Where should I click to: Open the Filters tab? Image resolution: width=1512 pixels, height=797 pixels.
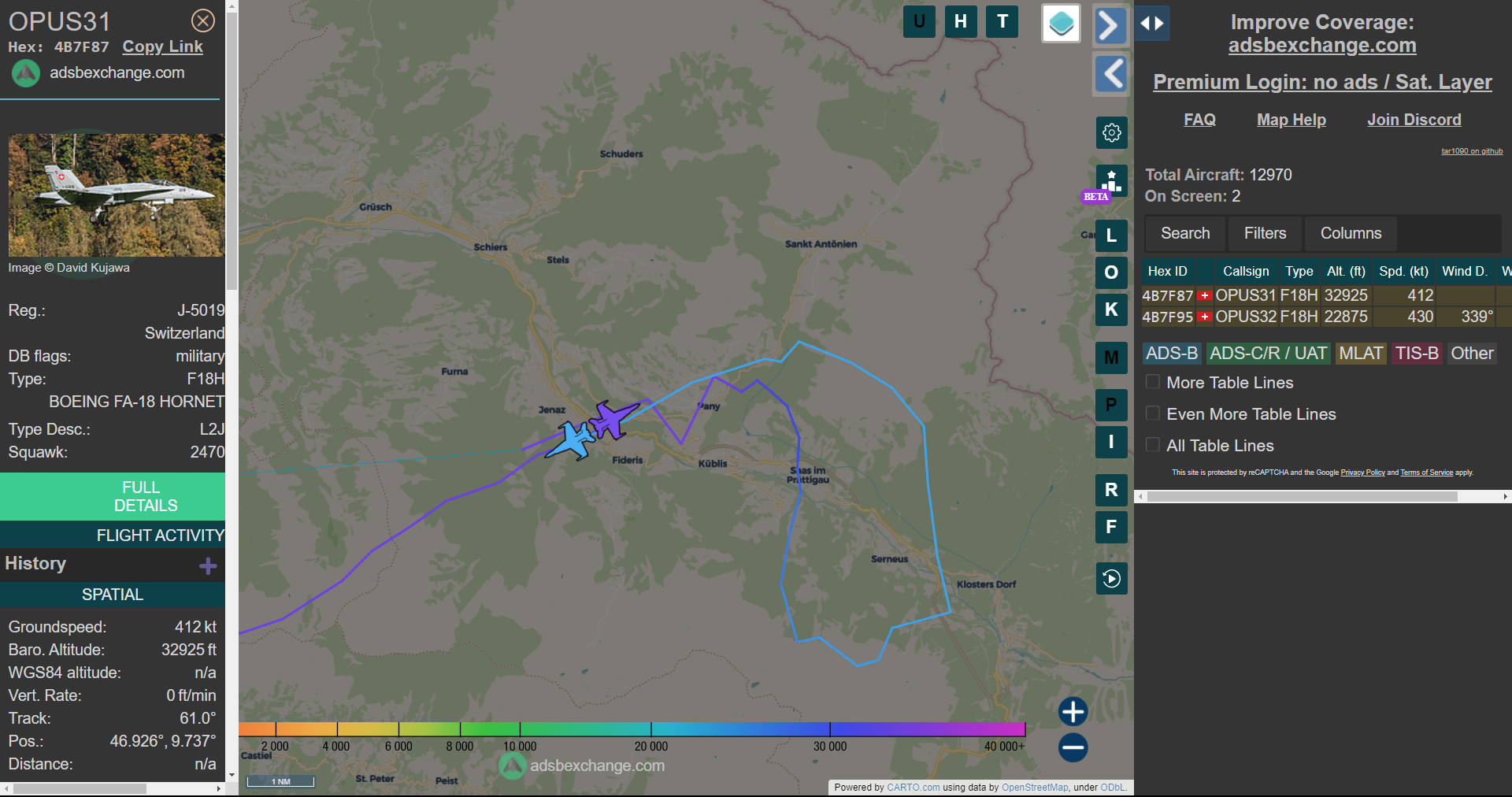click(1265, 233)
